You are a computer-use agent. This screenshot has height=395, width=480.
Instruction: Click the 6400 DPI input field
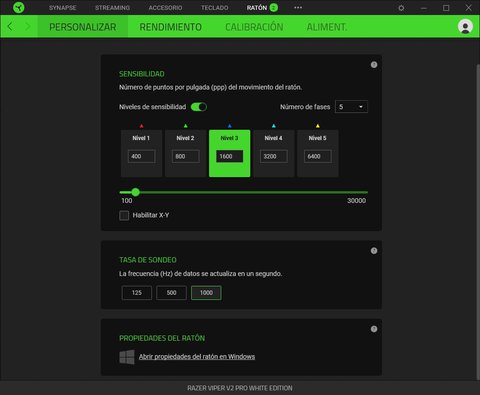(x=317, y=156)
